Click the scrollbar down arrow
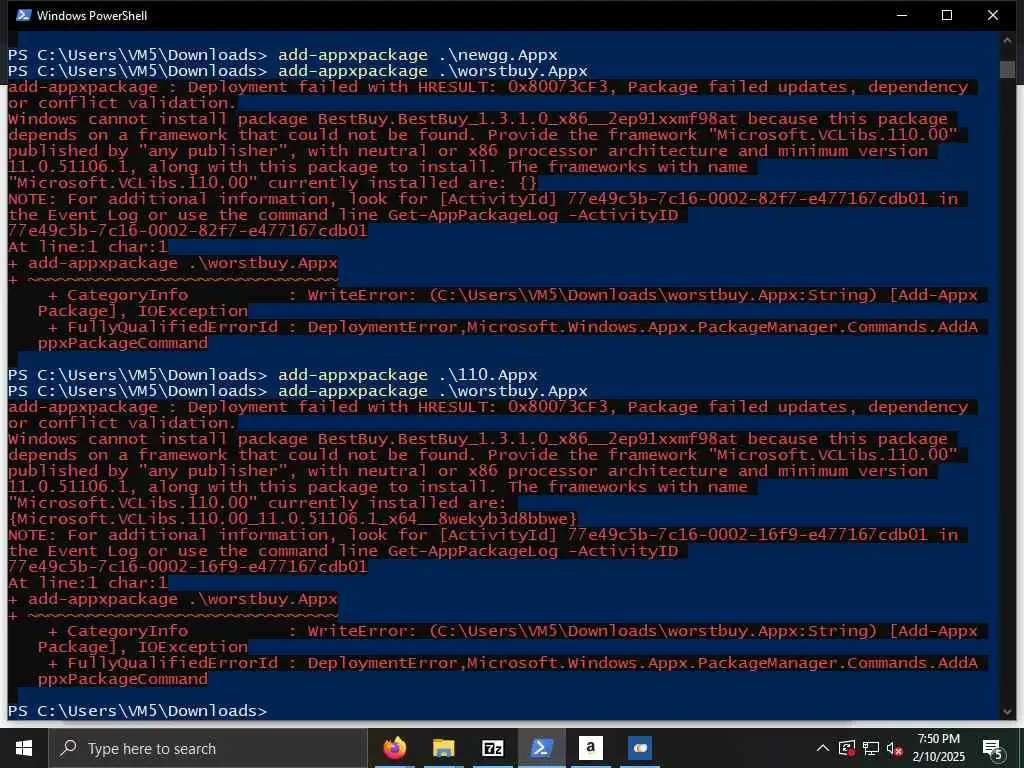 (1007, 712)
